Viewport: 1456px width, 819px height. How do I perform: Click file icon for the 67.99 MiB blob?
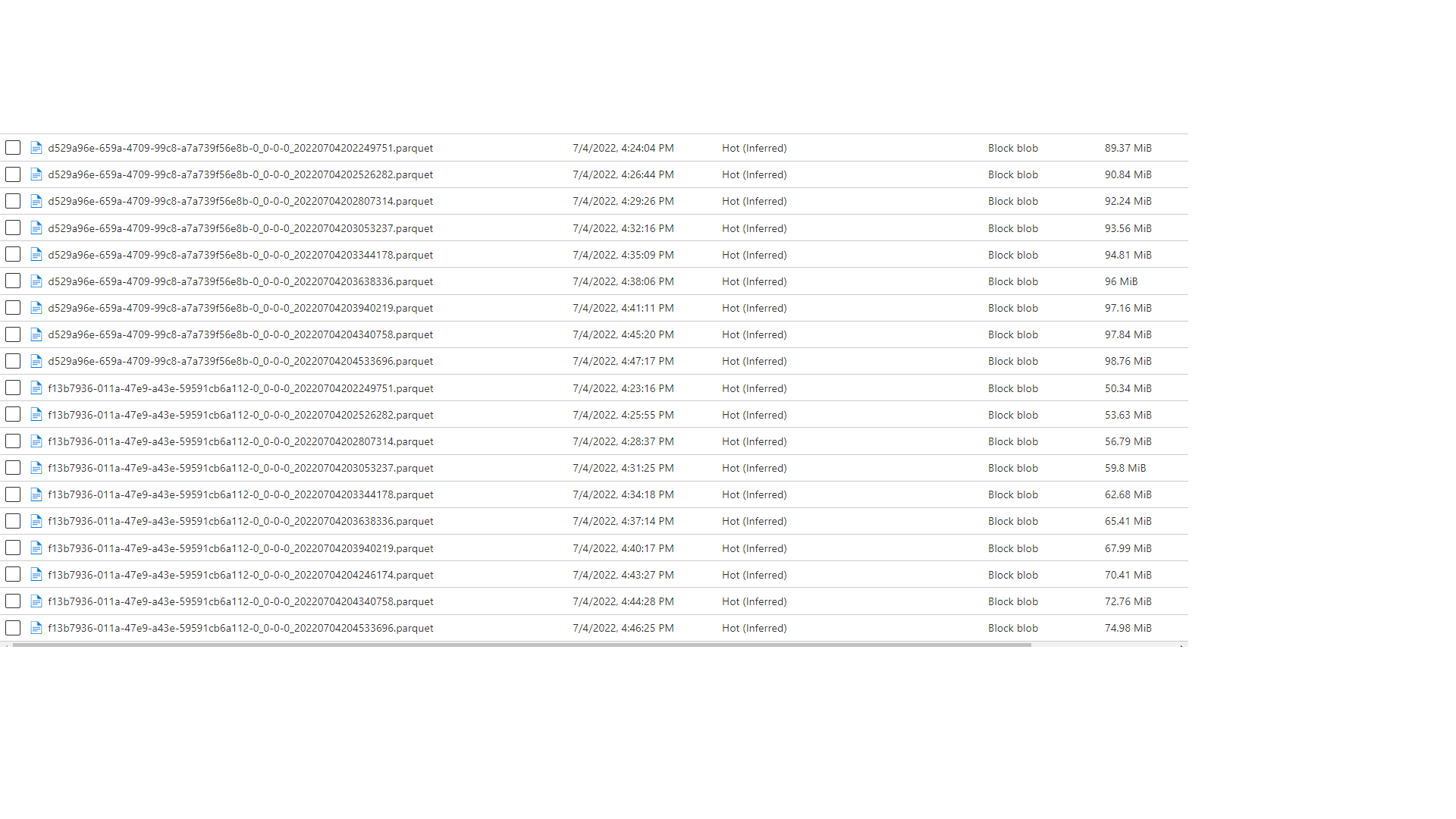36,548
